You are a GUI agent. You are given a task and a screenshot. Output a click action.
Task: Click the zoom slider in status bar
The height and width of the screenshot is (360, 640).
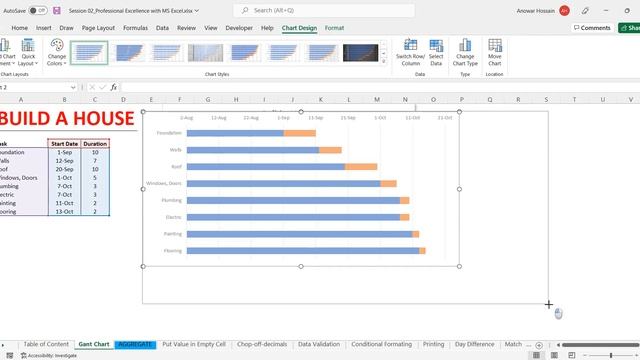[x=611, y=356]
